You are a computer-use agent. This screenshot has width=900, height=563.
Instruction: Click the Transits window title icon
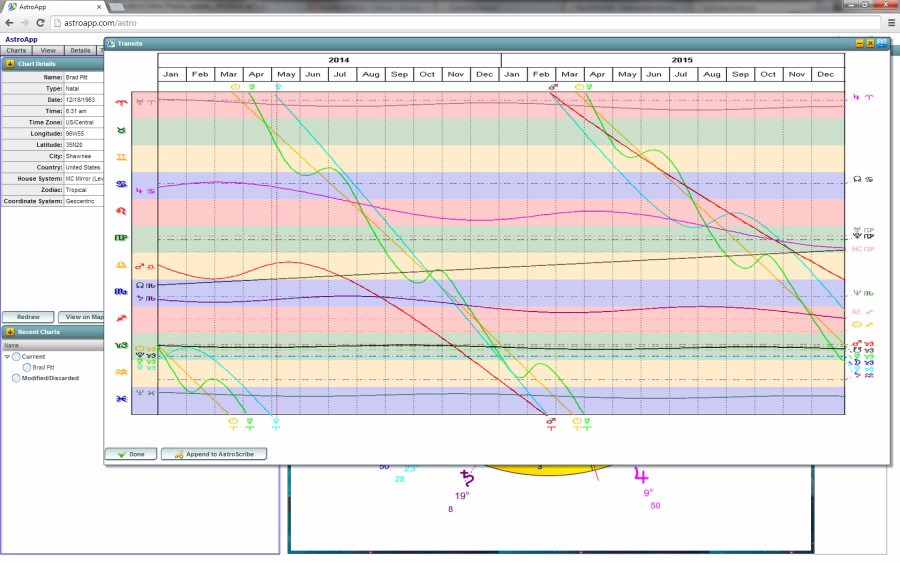pyautogui.click(x=110, y=43)
